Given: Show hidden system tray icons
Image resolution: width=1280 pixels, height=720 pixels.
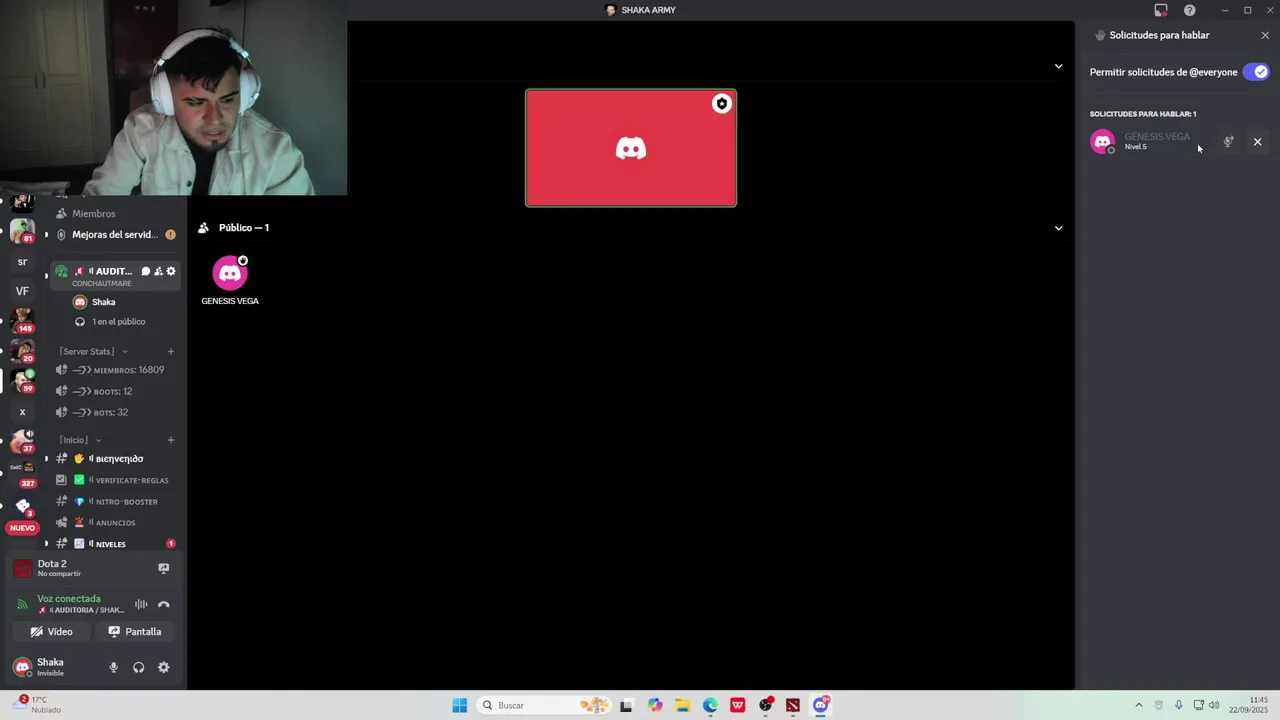Looking at the screenshot, I should pyautogui.click(x=1138, y=705).
